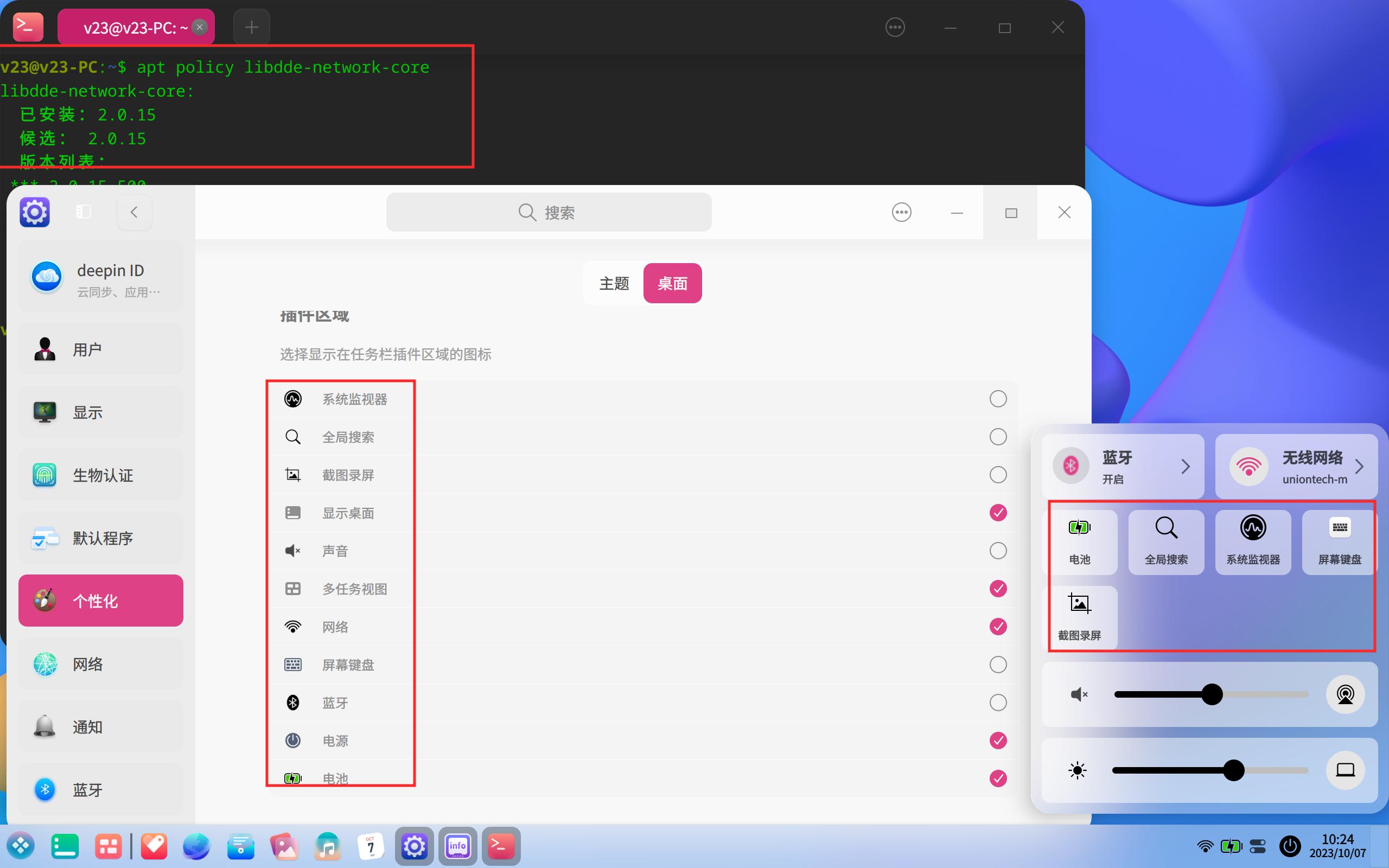This screenshot has height=868, width=1389.
Task: Select 生物认证 in the settings sidebar
Action: 100,475
